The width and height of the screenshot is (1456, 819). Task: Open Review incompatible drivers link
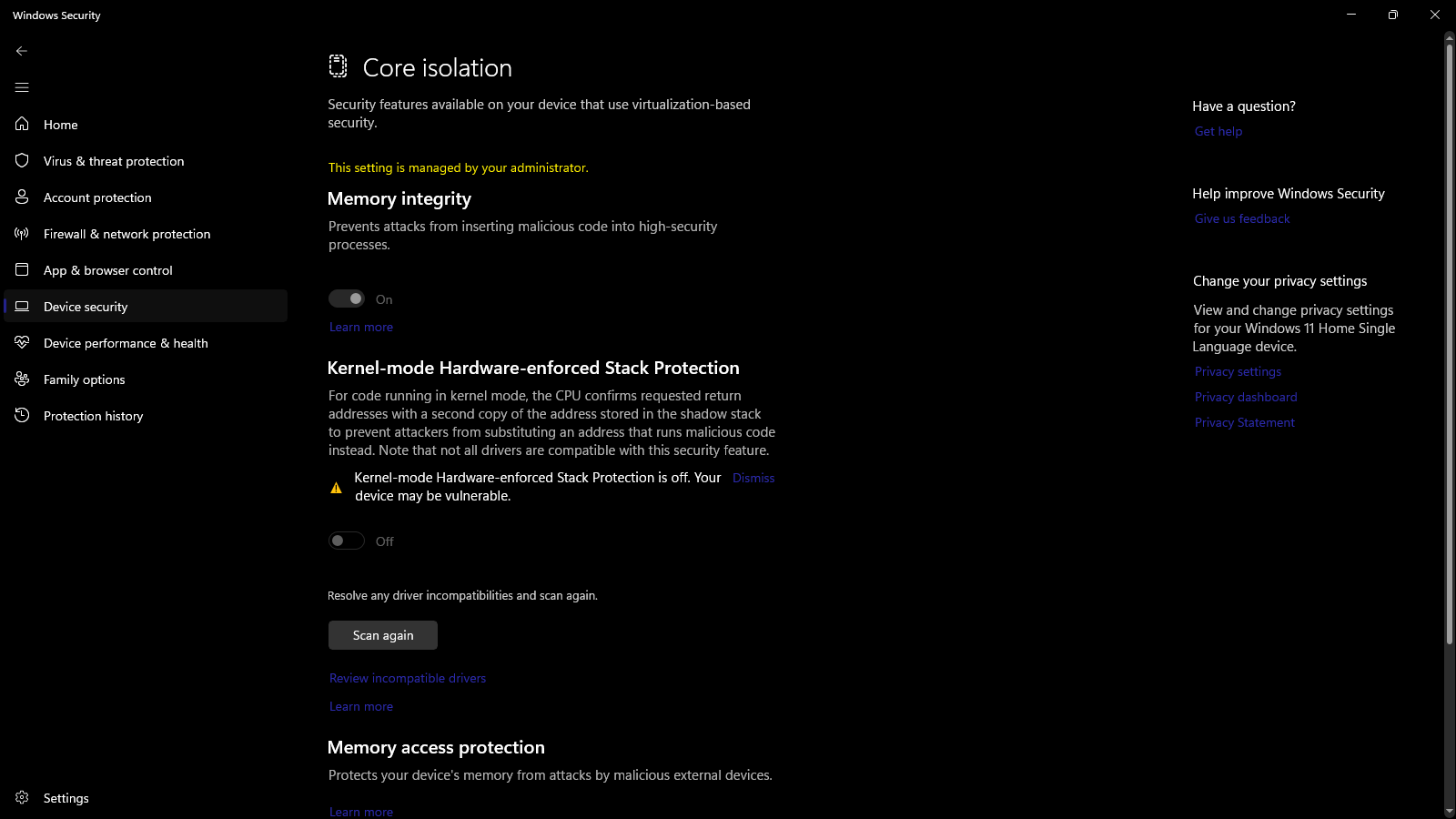click(408, 678)
